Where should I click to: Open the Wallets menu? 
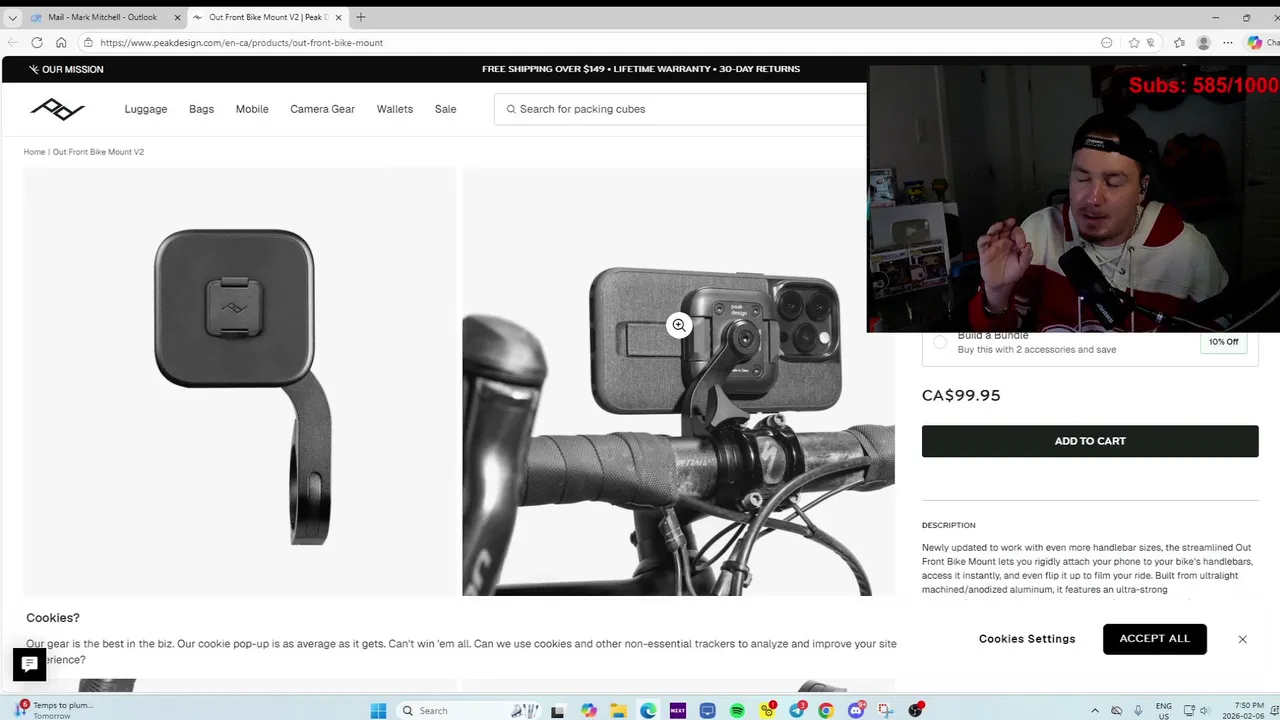[395, 109]
